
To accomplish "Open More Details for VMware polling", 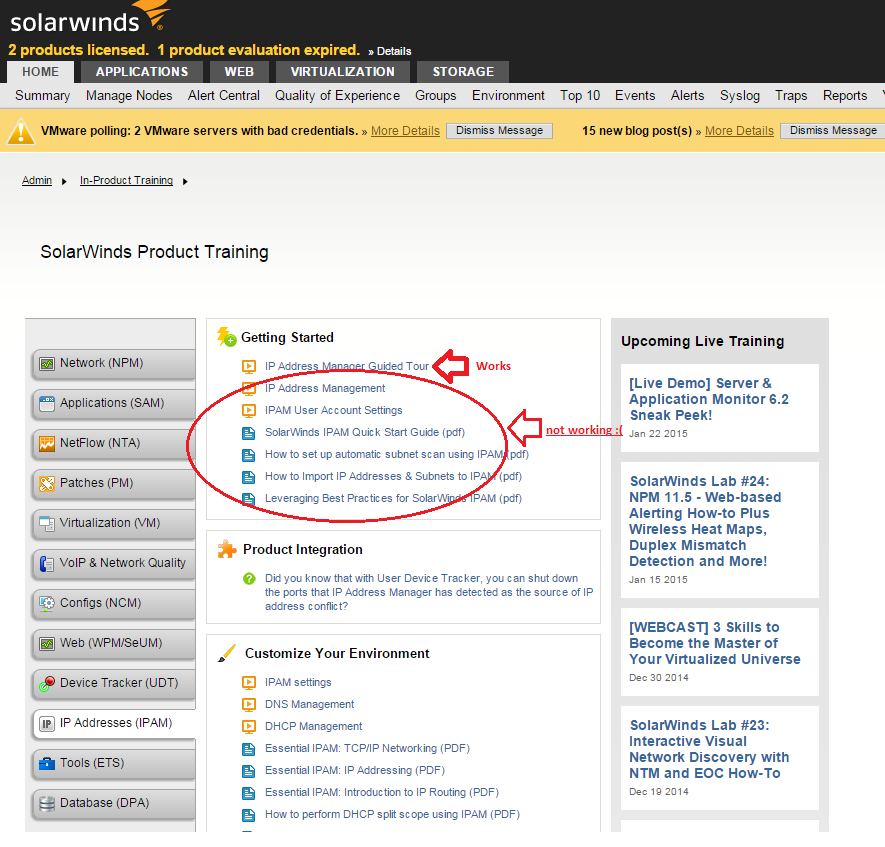I will [405, 131].
